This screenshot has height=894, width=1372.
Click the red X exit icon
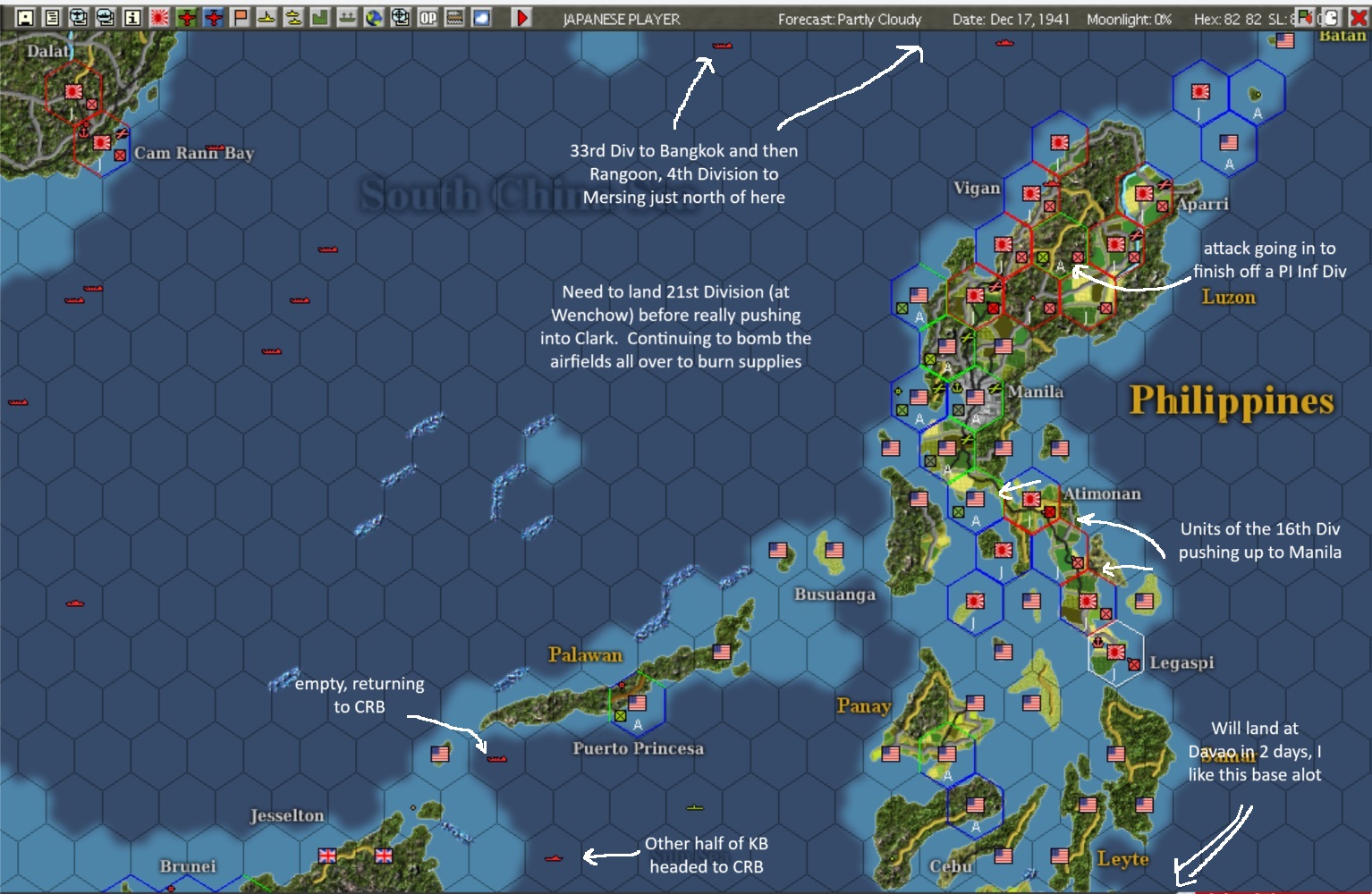pyautogui.click(x=1358, y=17)
